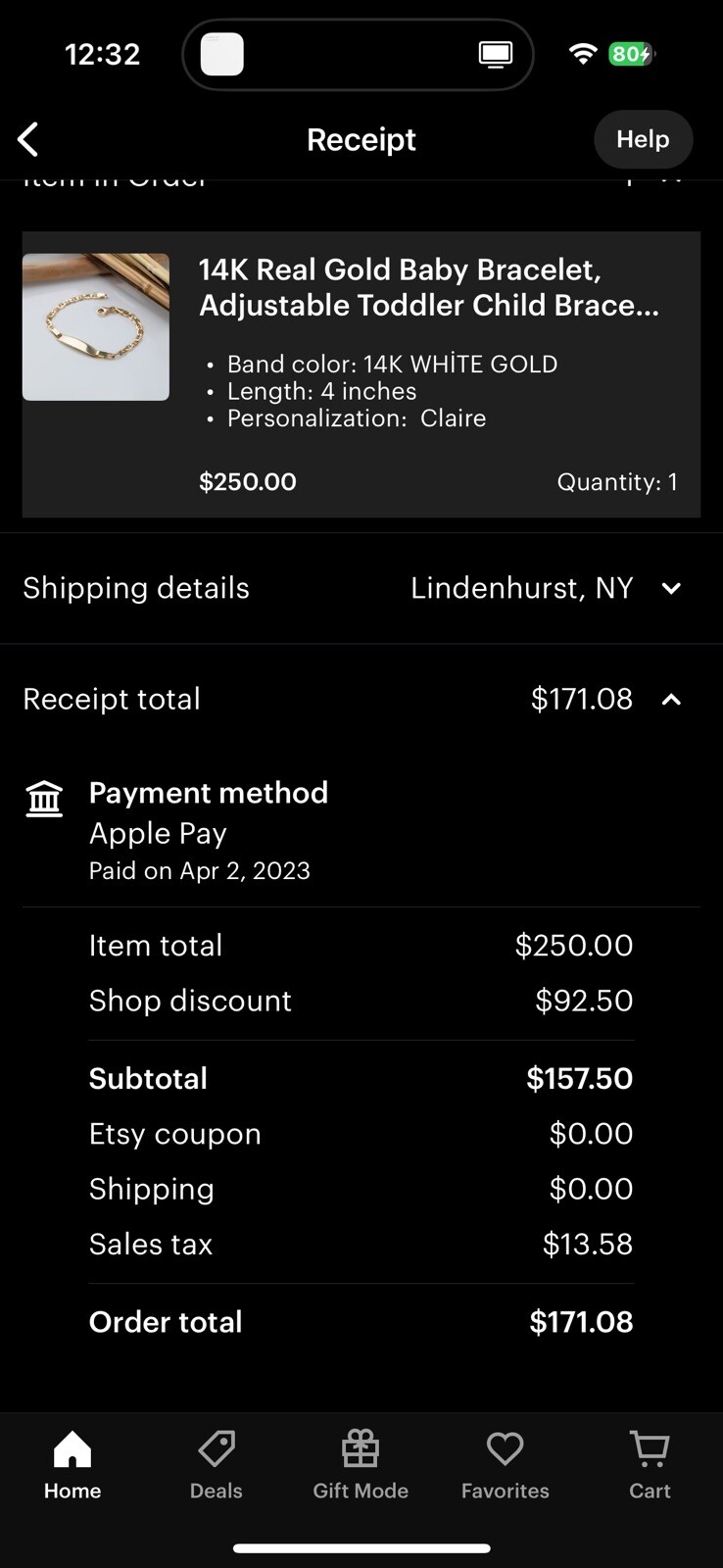The height and width of the screenshot is (1568, 723).
Task: Tap the home indicator bar
Action: [x=361, y=1548]
